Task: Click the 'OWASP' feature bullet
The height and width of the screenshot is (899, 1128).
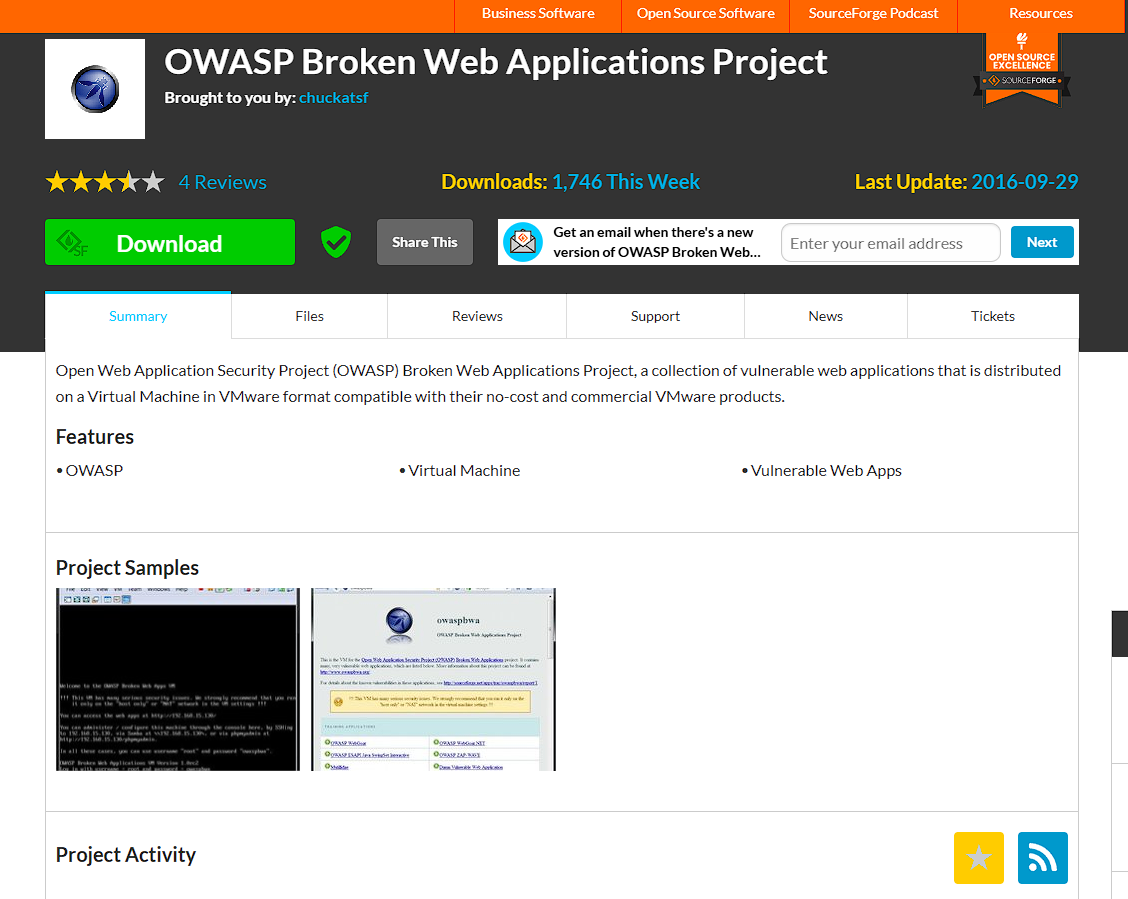Action: click(x=94, y=470)
